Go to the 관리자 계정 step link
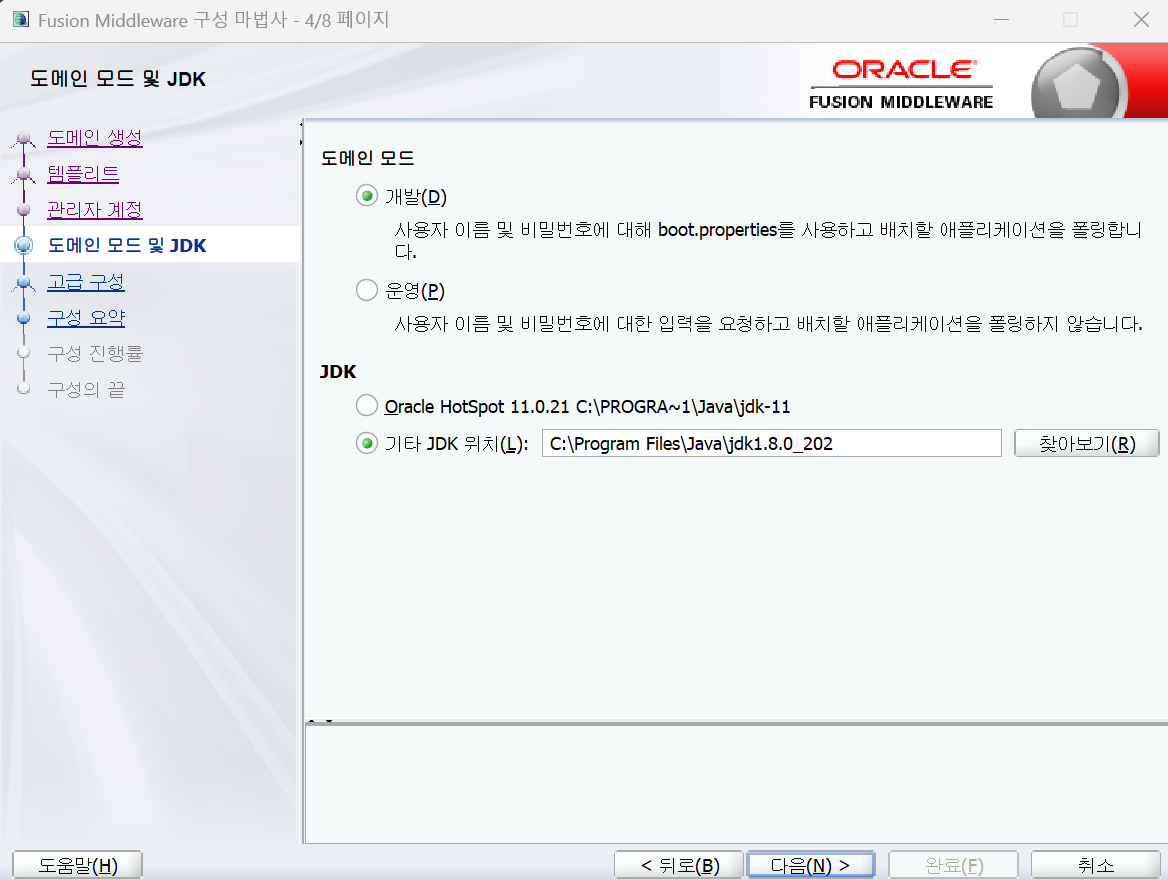 pyautogui.click(x=95, y=209)
